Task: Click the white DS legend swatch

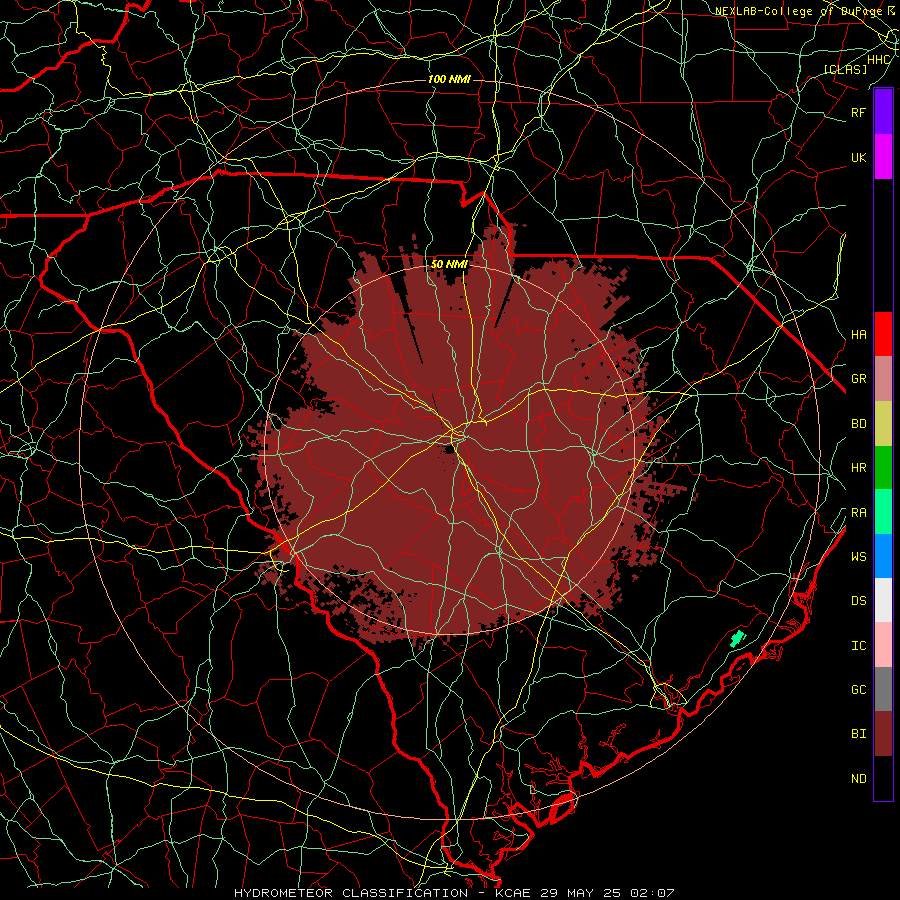Action: [x=883, y=600]
